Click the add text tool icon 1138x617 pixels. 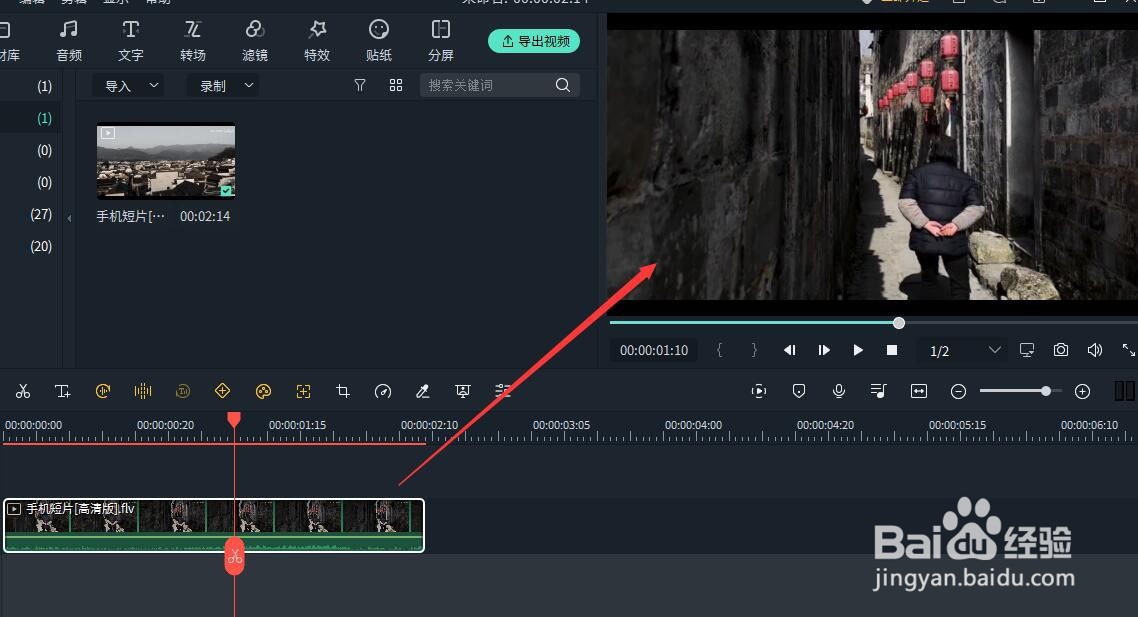(x=63, y=392)
